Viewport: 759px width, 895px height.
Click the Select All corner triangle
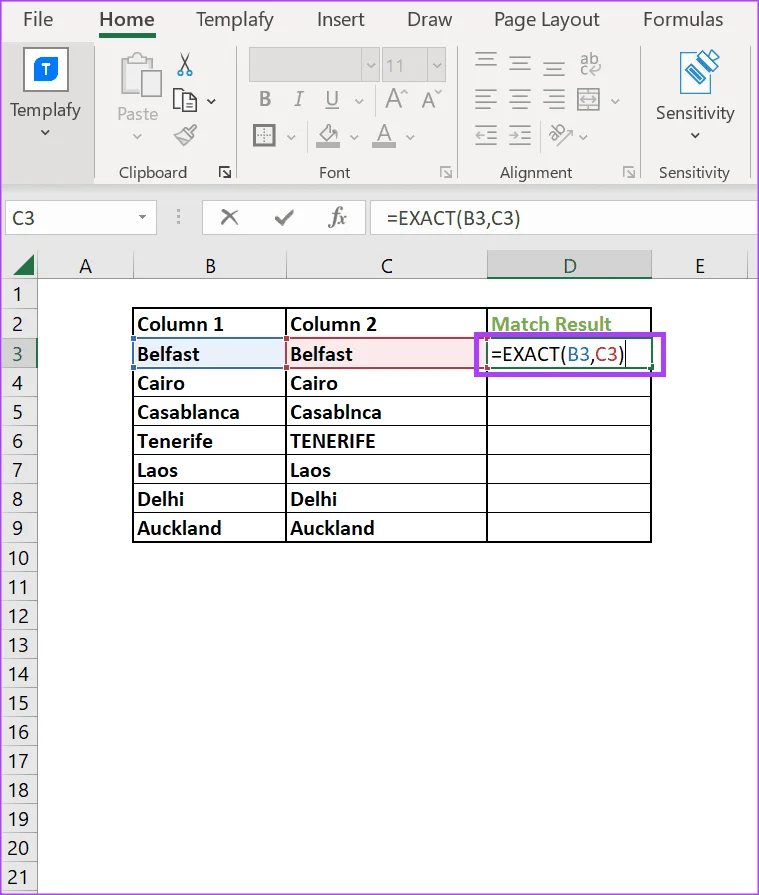[23, 265]
